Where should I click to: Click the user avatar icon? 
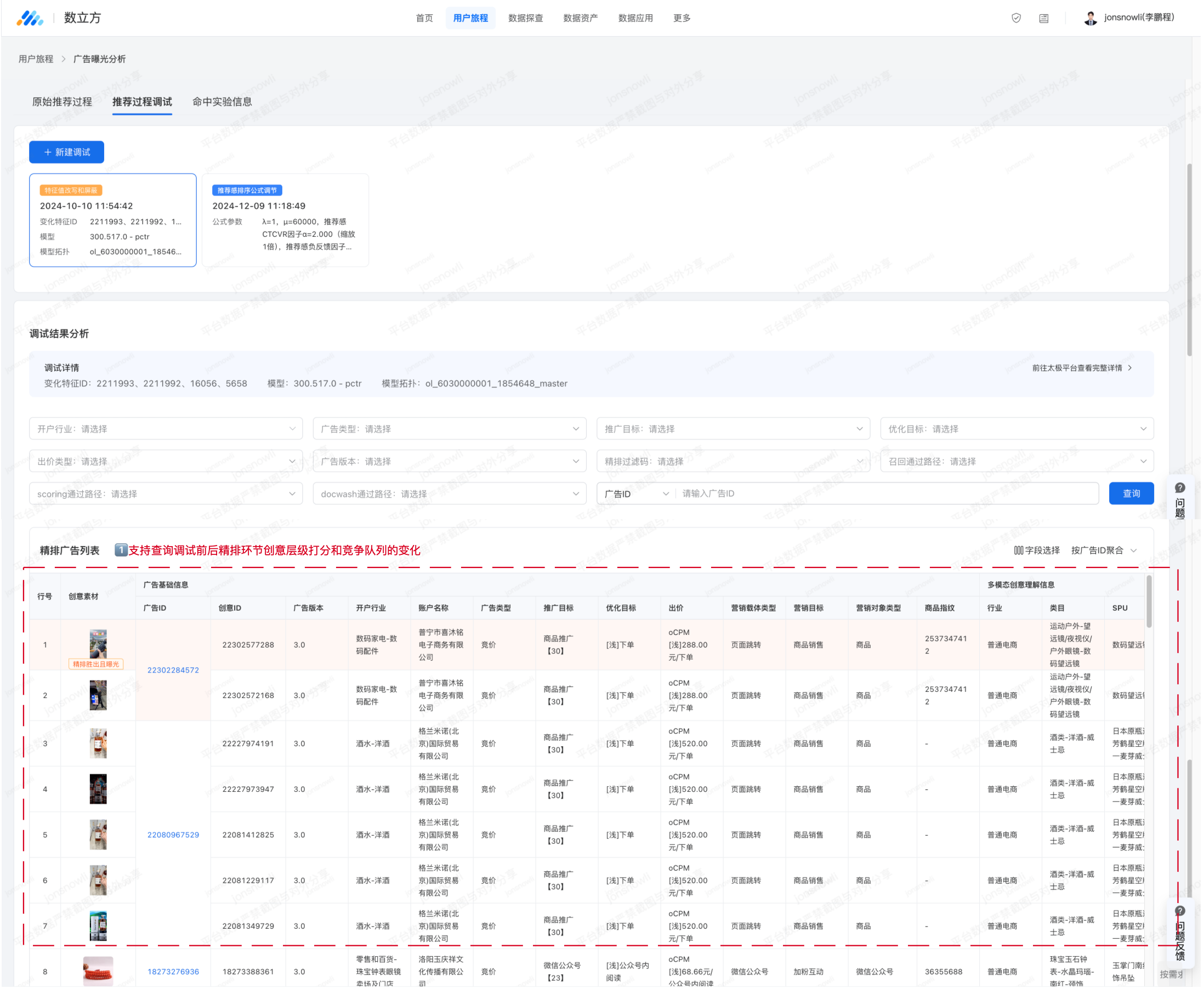point(1090,18)
